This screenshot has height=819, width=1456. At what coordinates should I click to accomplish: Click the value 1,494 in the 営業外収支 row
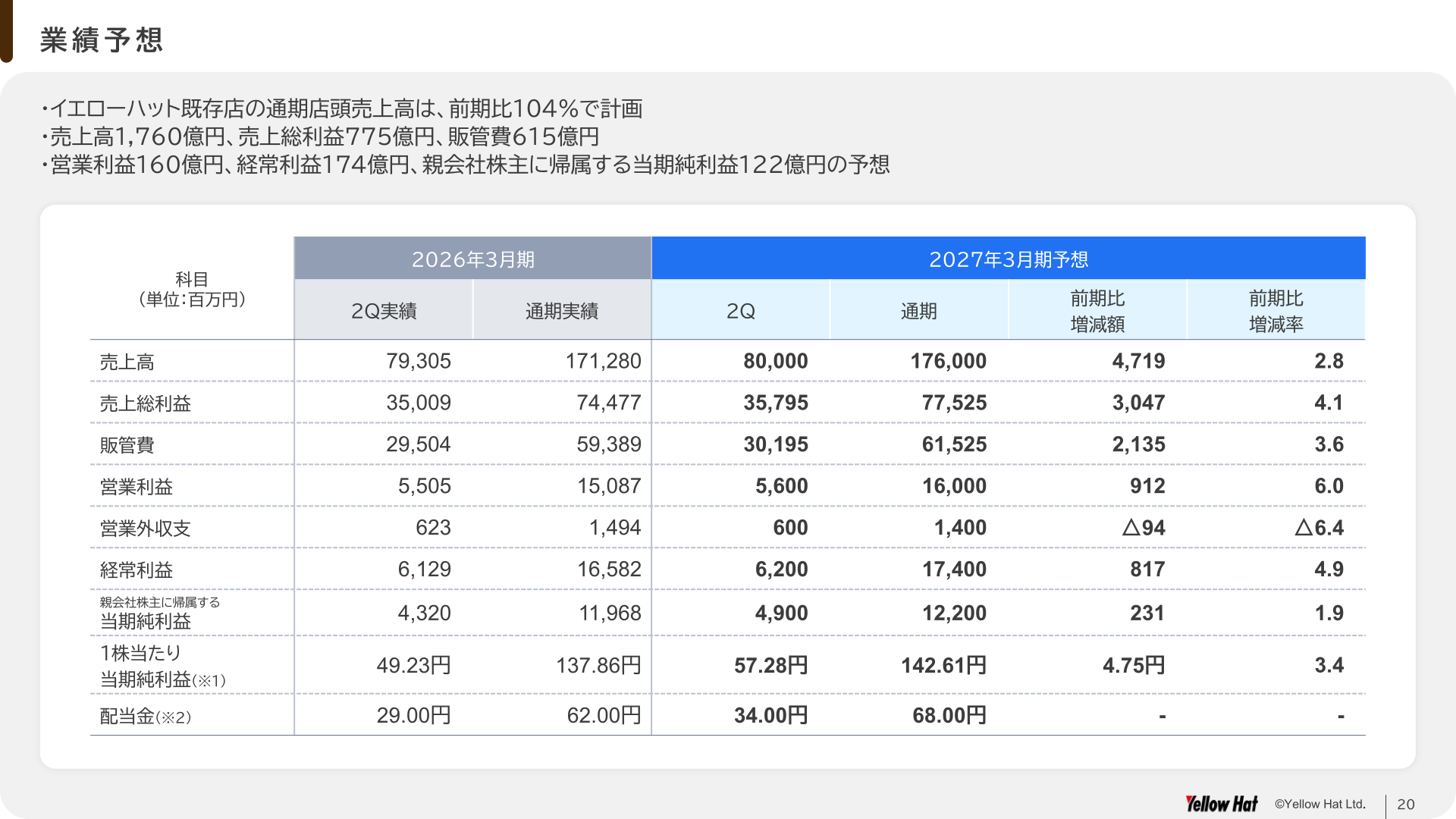[x=615, y=528]
